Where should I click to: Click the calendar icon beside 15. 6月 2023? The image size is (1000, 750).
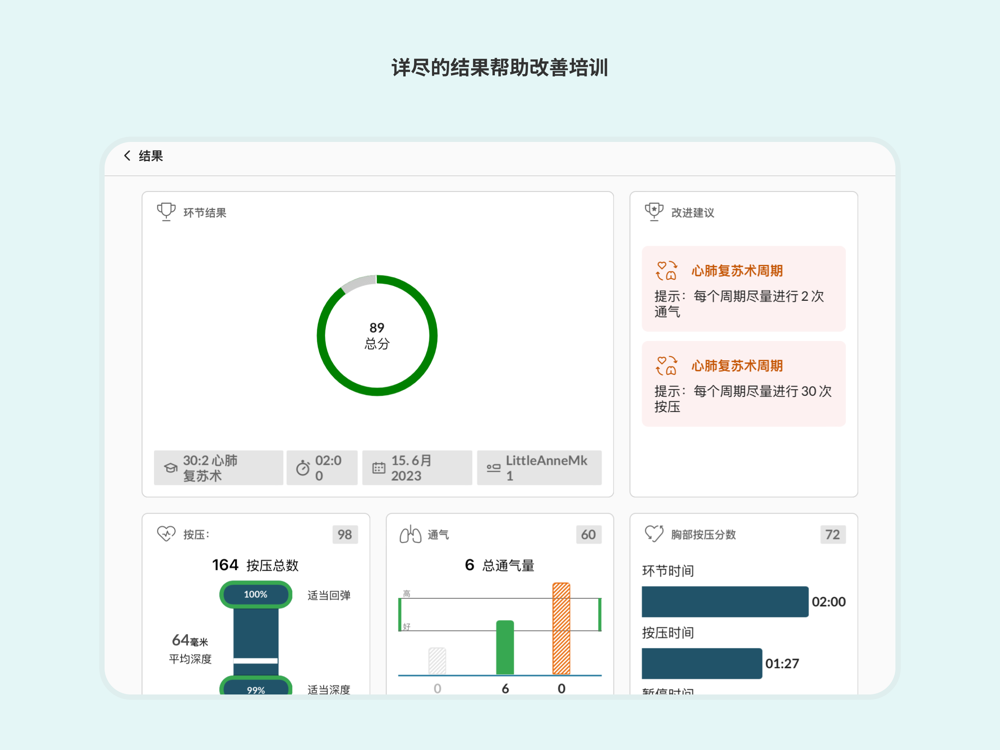pyautogui.click(x=379, y=468)
